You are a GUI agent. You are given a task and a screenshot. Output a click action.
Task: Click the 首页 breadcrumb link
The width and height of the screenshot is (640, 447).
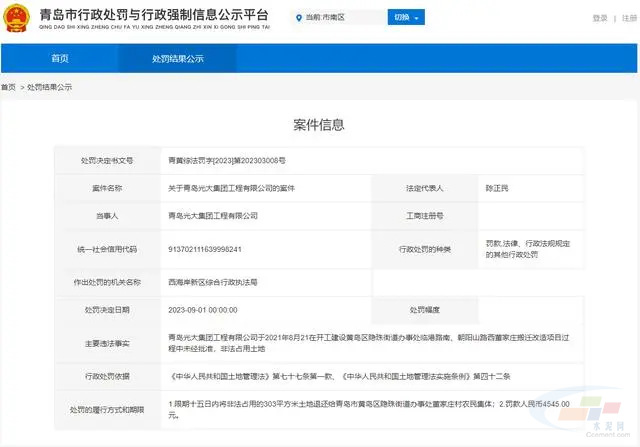[x=8, y=87]
